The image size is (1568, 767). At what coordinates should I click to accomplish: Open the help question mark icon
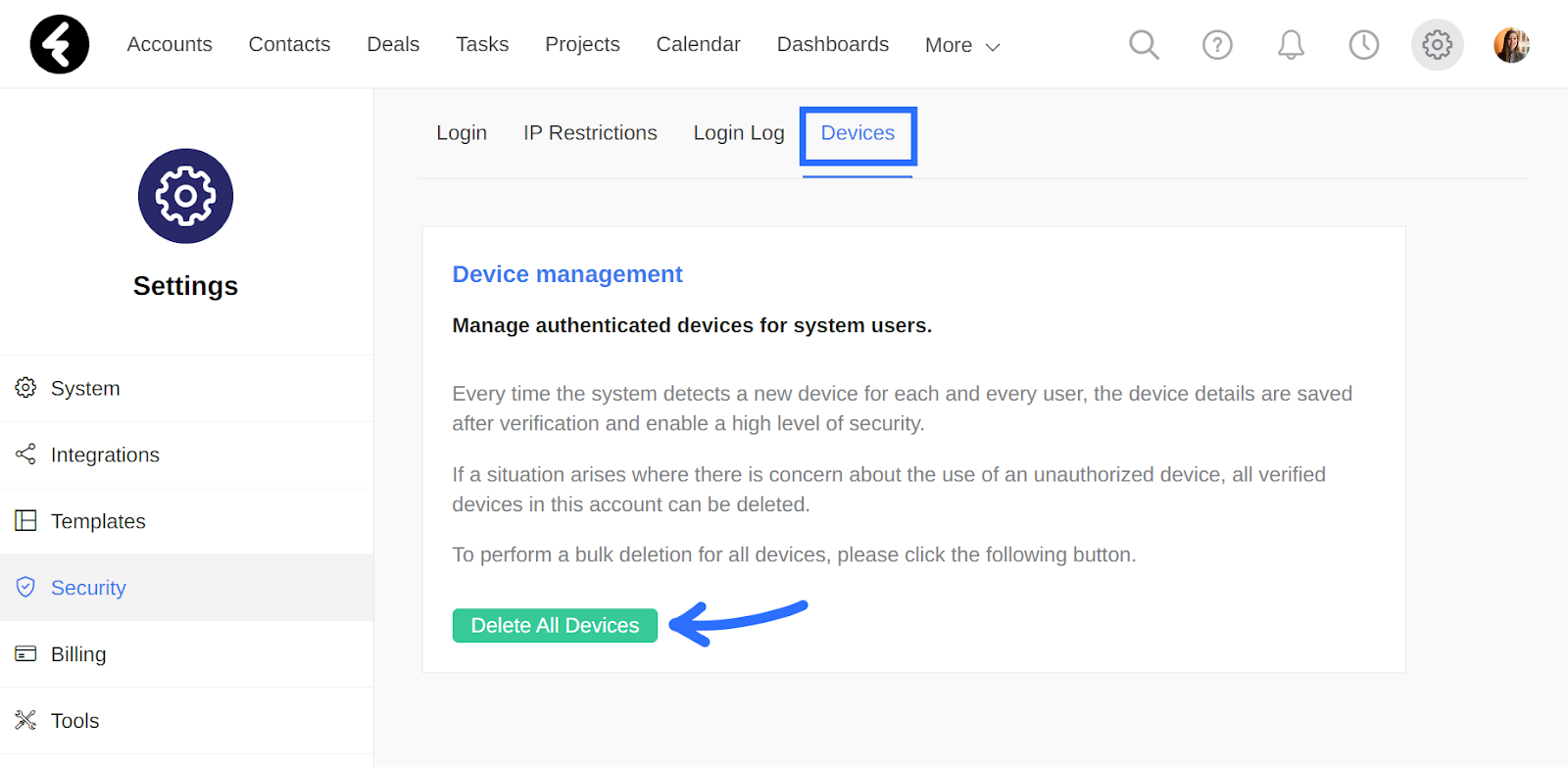(1217, 44)
